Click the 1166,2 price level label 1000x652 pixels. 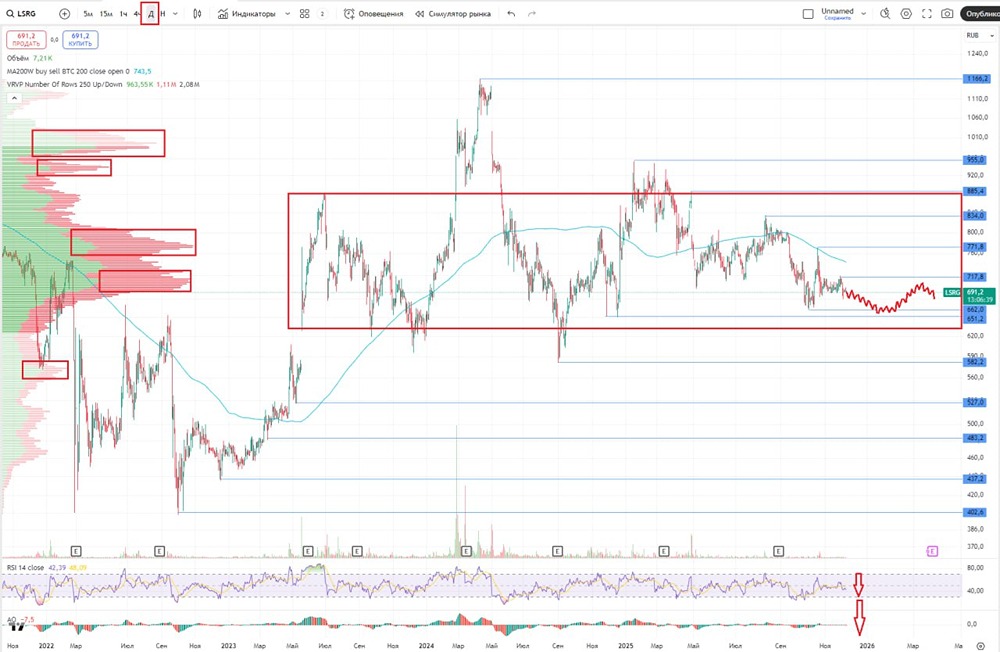976,78
